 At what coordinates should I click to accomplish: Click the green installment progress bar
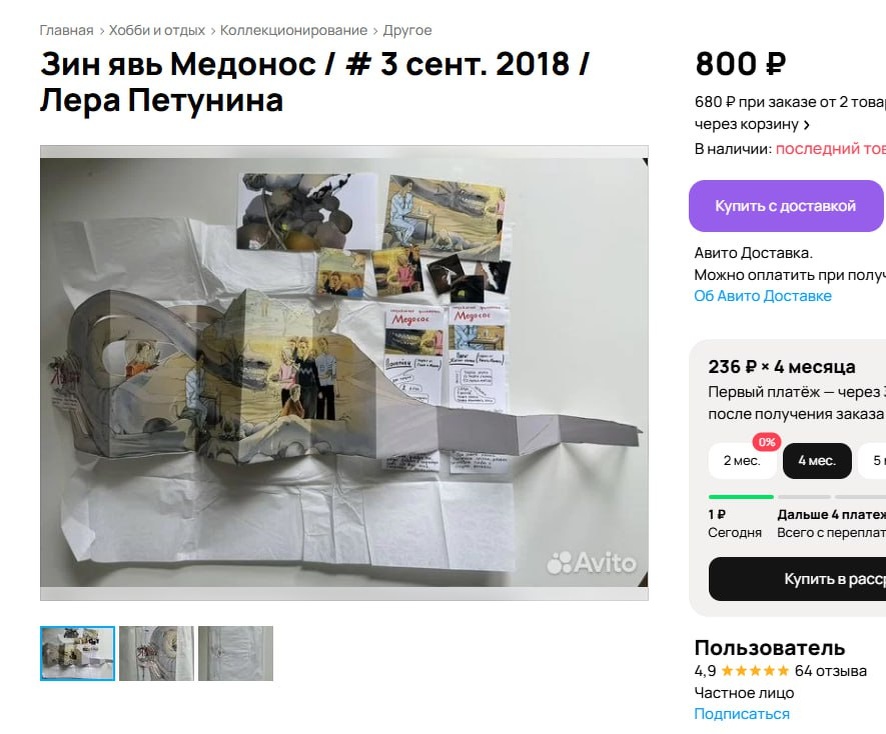pos(741,497)
